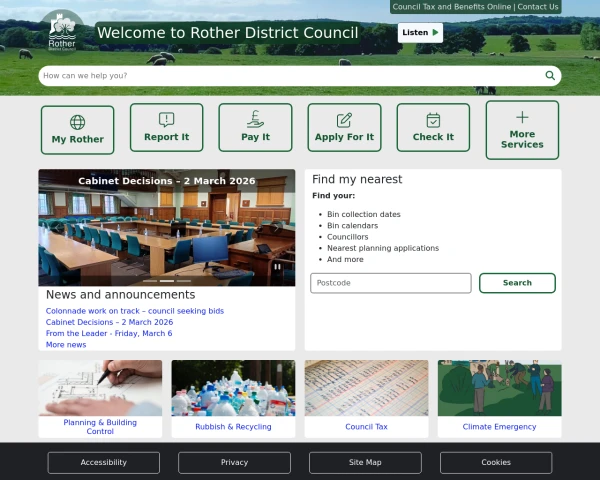Select Accessibility in the footer menu
The height and width of the screenshot is (480, 600).
104,462
